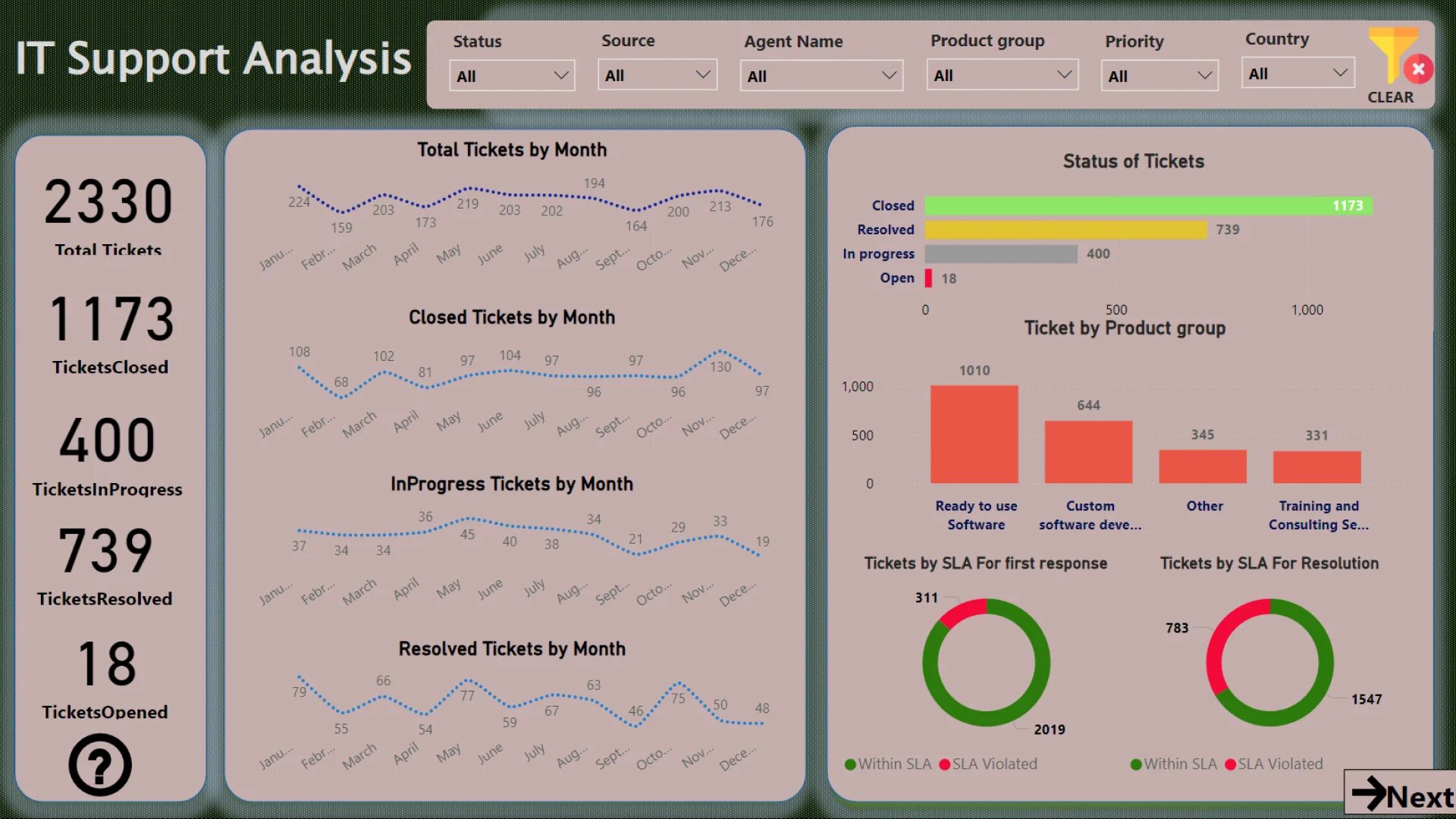Click Tickets by SLA For first response title

[x=986, y=563]
